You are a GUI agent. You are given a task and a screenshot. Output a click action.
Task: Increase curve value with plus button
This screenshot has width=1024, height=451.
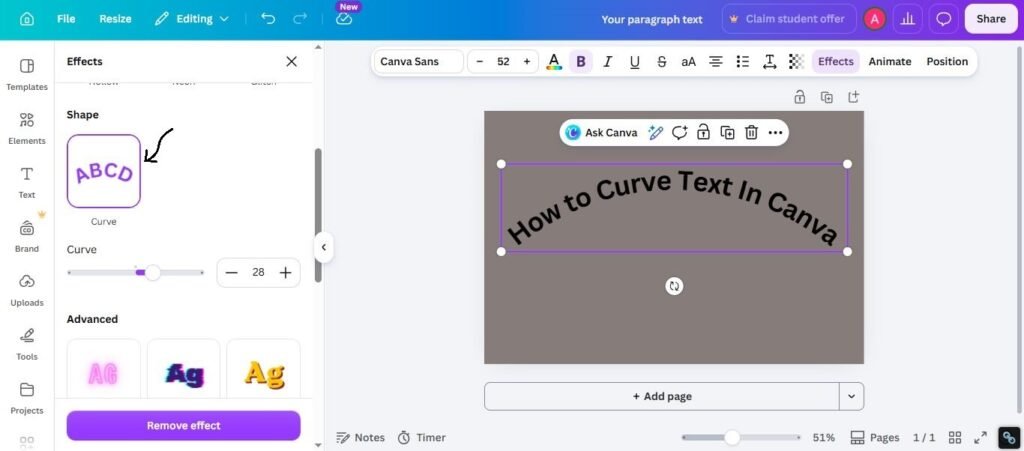(x=285, y=273)
